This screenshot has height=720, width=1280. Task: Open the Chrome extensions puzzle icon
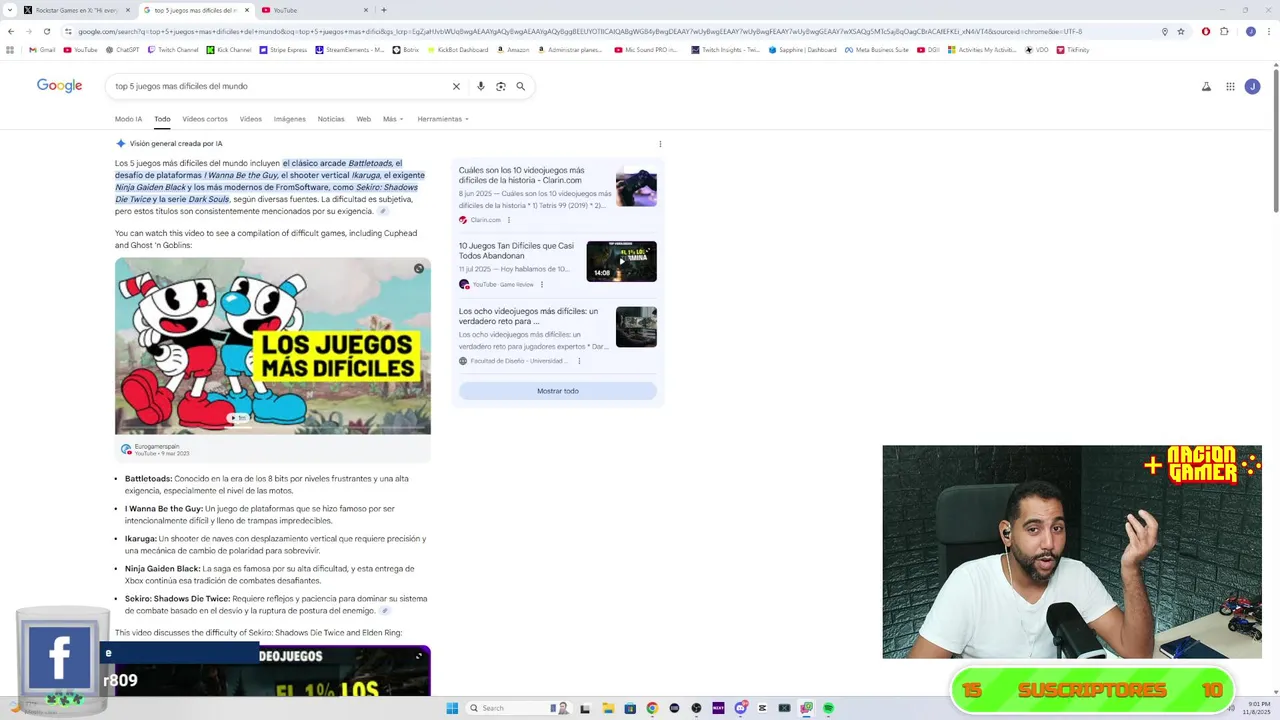(1224, 31)
